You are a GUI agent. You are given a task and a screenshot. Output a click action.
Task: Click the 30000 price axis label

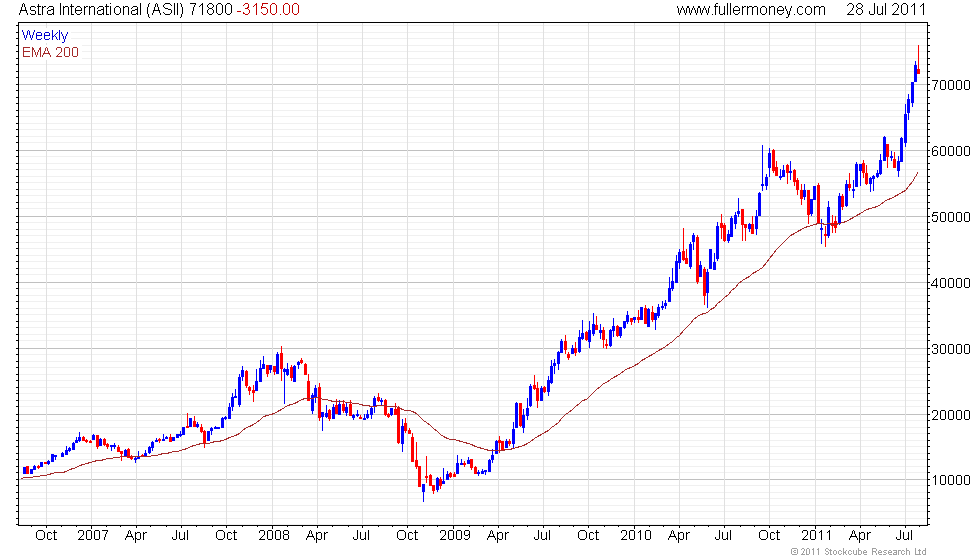(x=951, y=349)
